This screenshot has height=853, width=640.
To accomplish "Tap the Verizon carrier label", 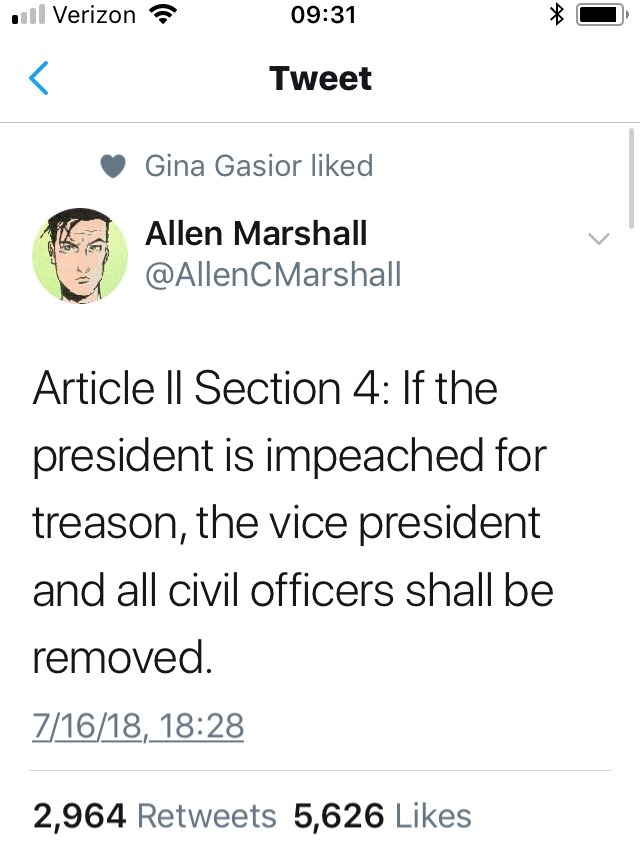I will pyautogui.click(x=93, y=15).
